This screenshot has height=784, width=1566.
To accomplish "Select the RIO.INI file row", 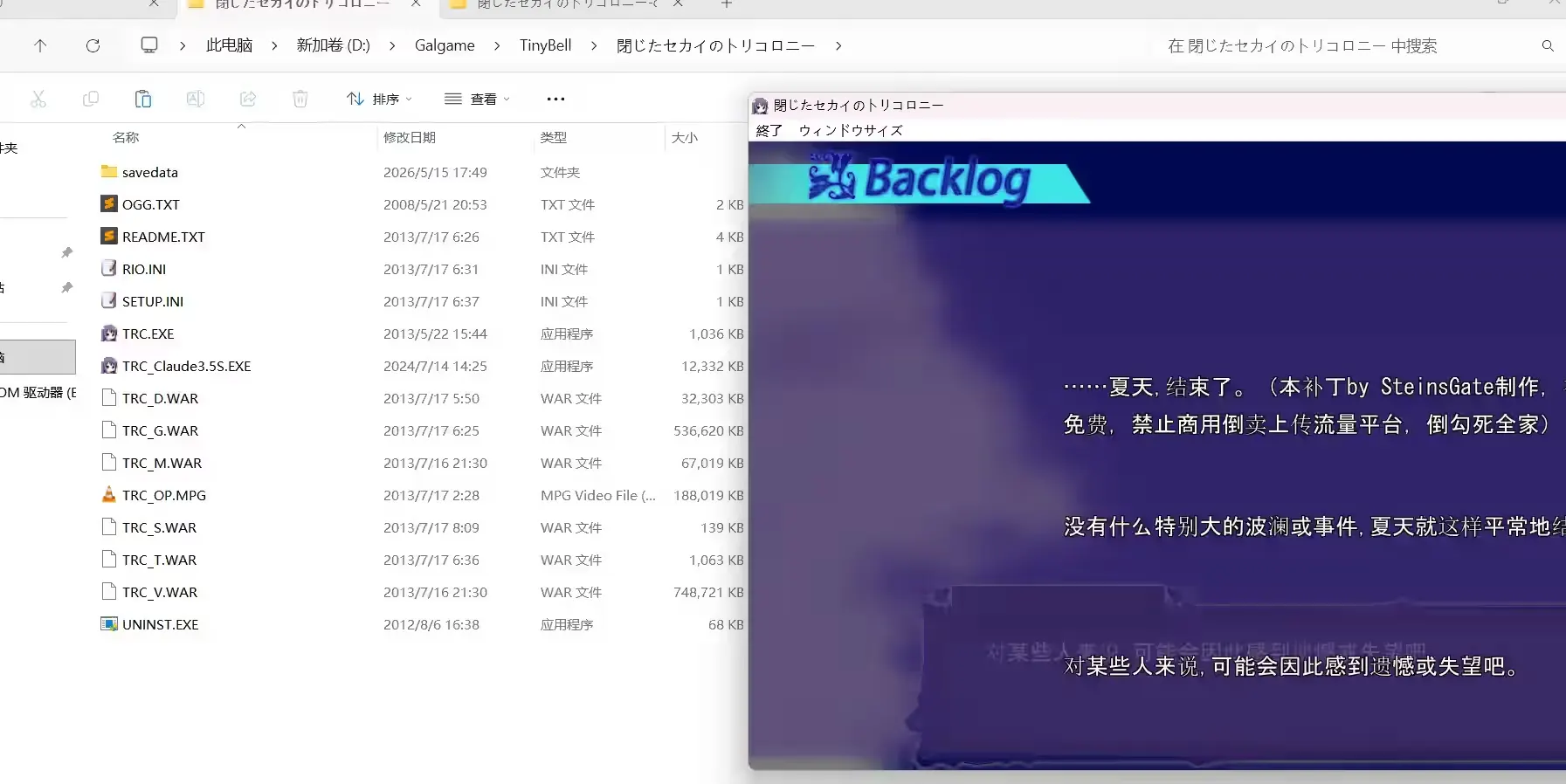I will [x=422, y=269].
